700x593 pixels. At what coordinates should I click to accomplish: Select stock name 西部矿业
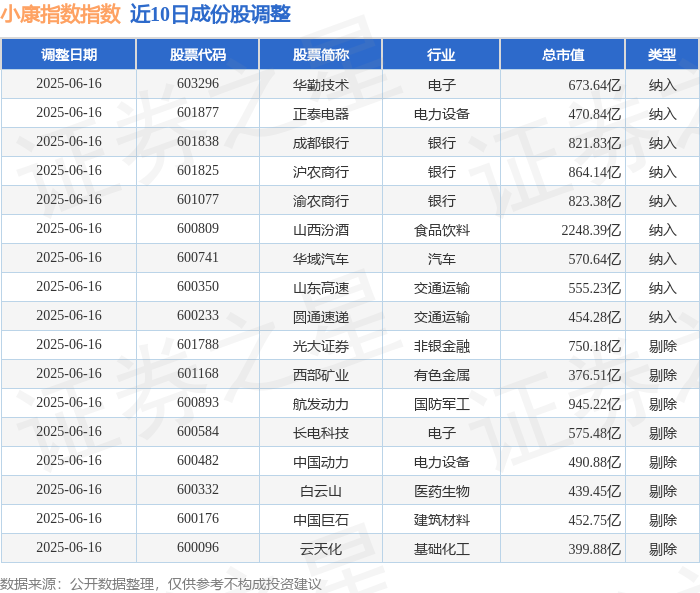pos(321,375)
